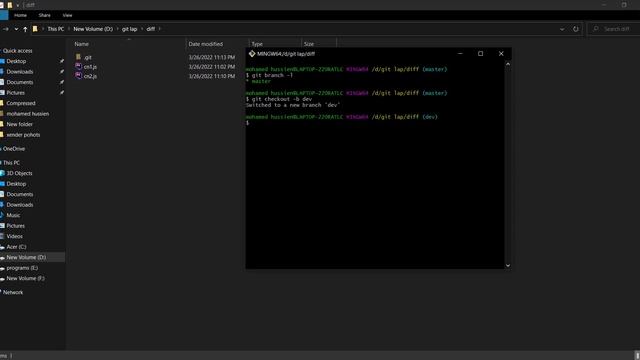Open 3D Objects under This PC
The height and width of the screenshot is (360, 640).
pyautogui.click(x=19, y=173)
